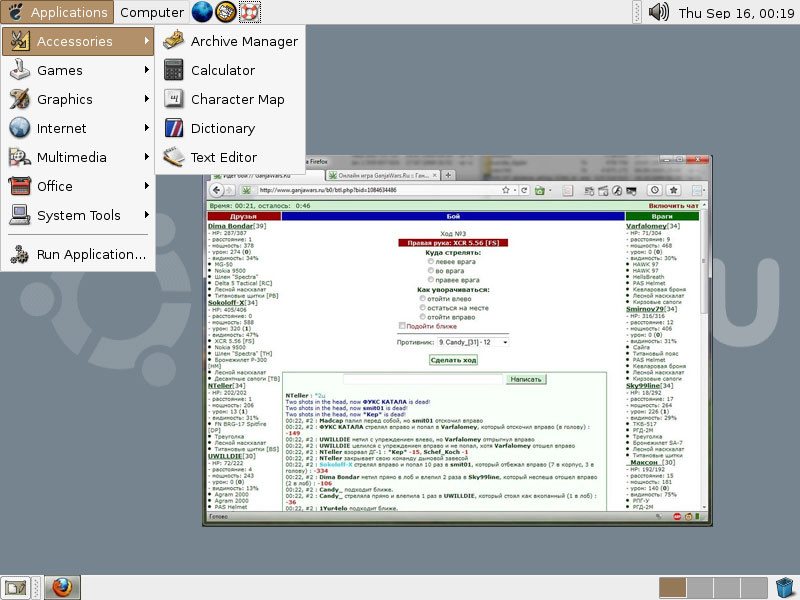Screen dimensions: 800x600
Task: Expand the System Tools submenu
Action: pyautogui.click(x=78, y=215)
